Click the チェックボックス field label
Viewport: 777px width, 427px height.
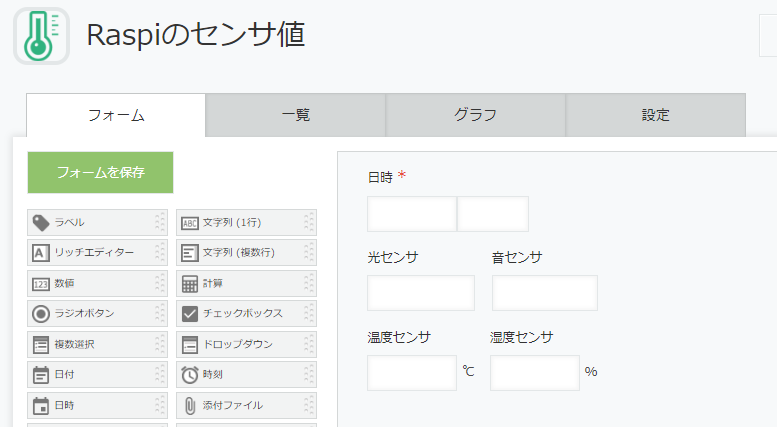click(243, 314)
